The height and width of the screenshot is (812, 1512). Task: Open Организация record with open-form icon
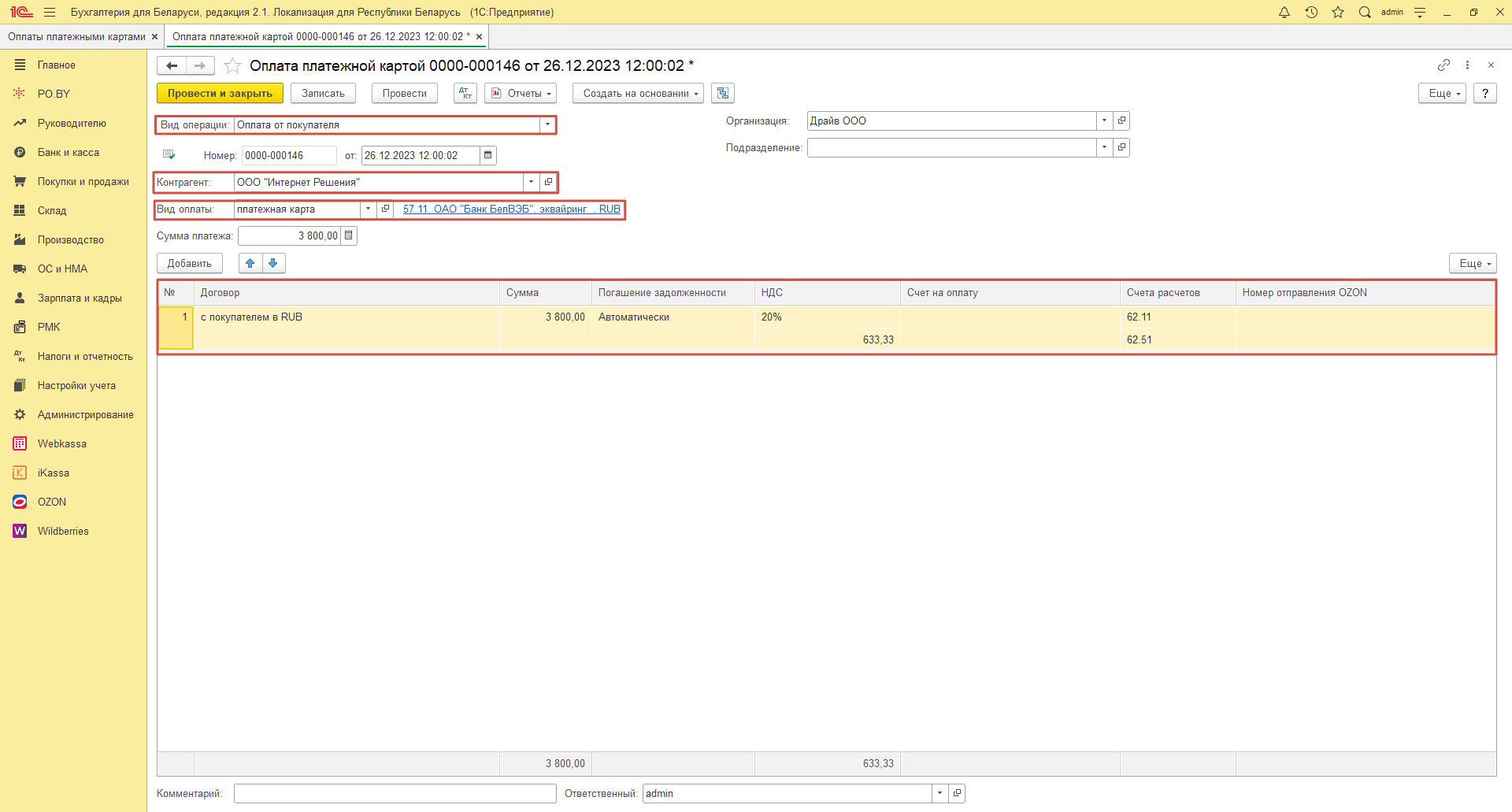click(1121, 121)
